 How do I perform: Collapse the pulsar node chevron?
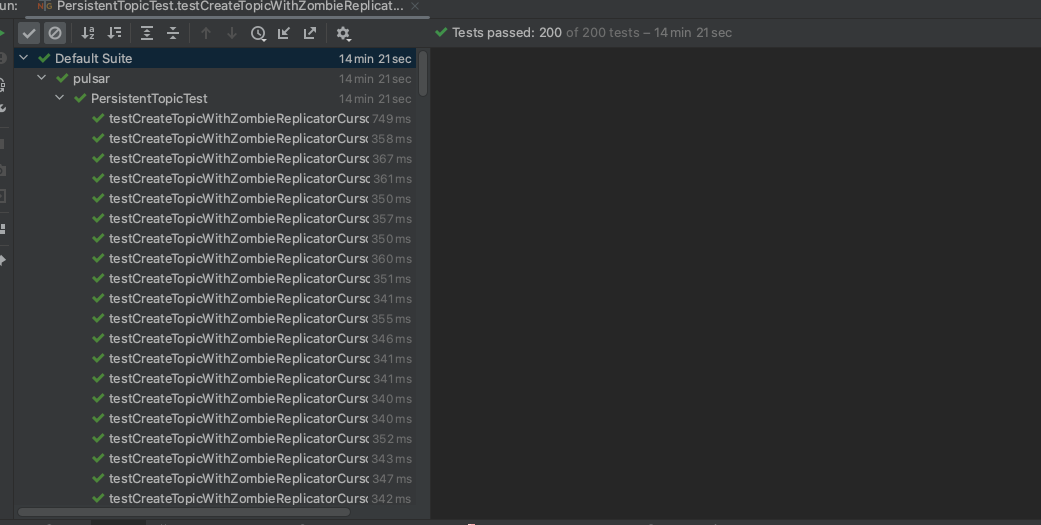pyautogui.click(x=42, y=78)
